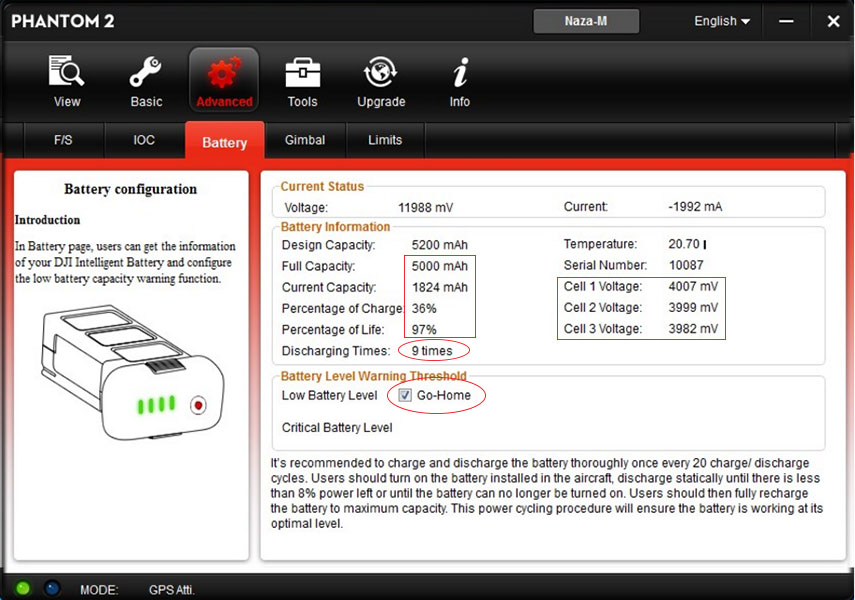Click the Current Status group title
The width and height of the screenshot is (855, 600).
(x=322, y=187)
